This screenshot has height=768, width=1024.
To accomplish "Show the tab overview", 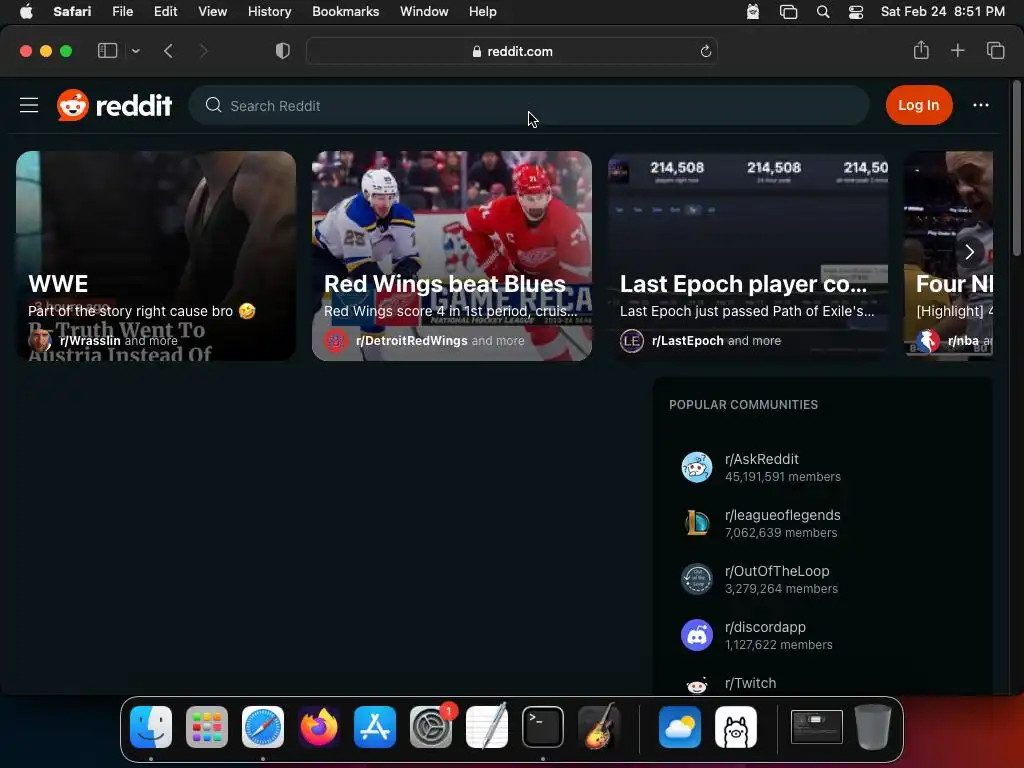I will 995,50.
